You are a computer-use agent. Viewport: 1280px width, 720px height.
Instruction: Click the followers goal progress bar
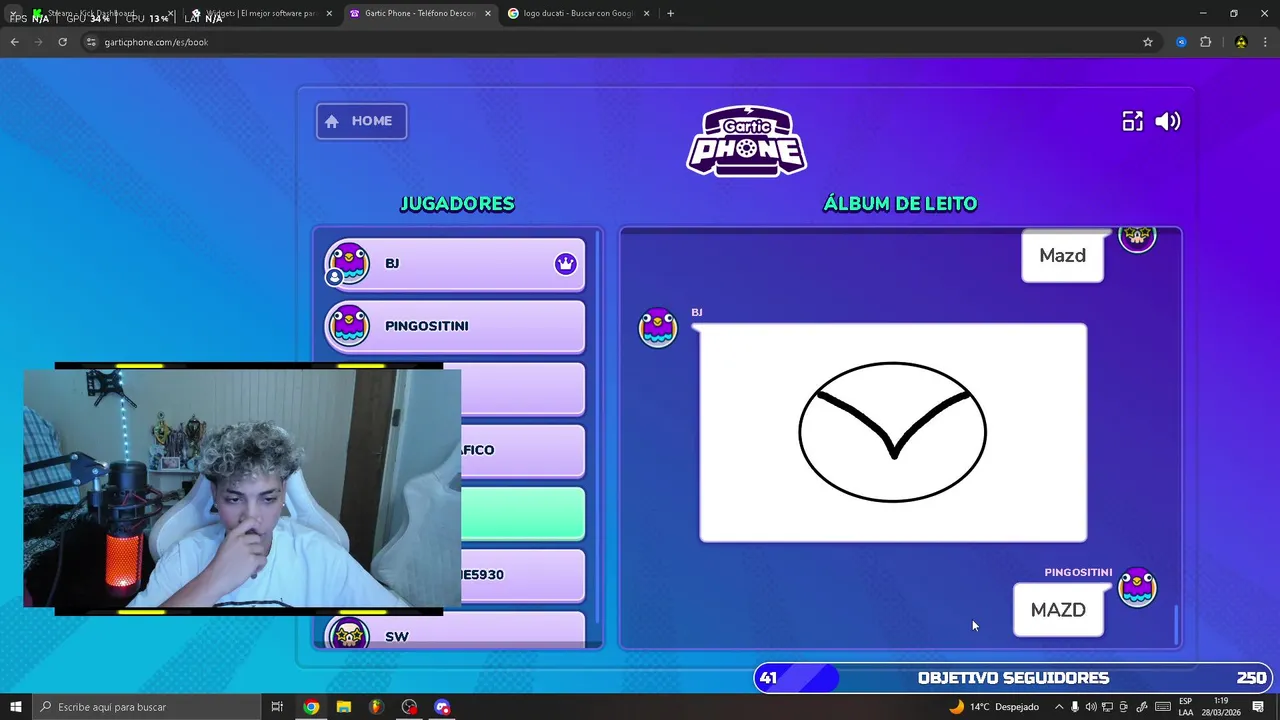coord(1013,678)
